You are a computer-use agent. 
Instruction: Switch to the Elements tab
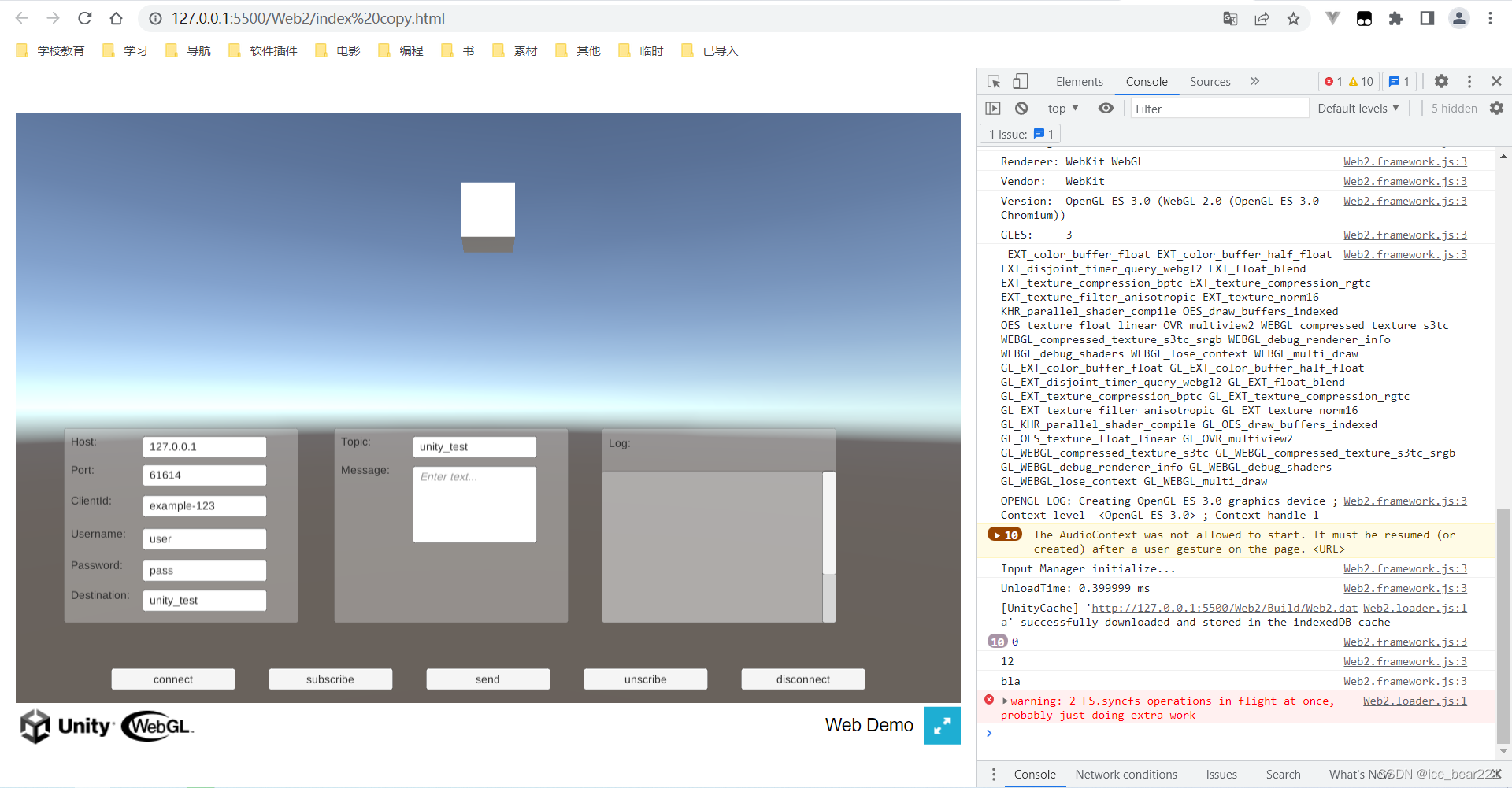[1079, 81]
